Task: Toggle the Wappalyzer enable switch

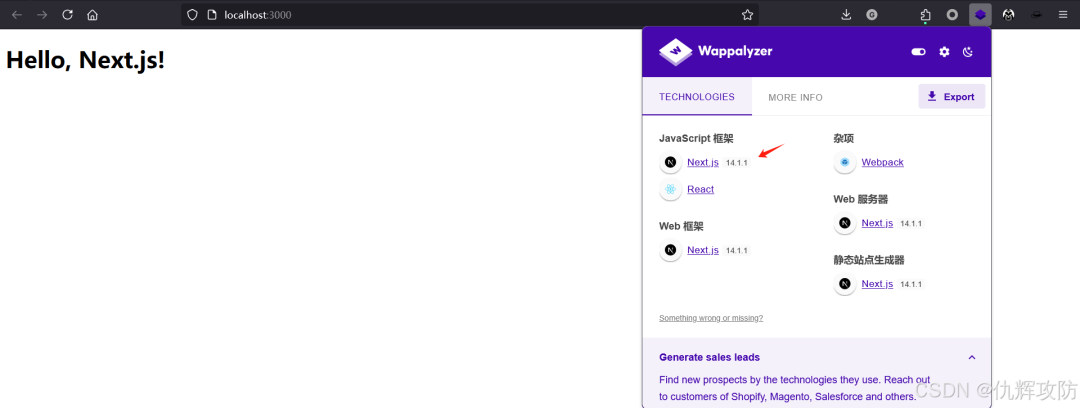Action: click(x=918, y=52)
